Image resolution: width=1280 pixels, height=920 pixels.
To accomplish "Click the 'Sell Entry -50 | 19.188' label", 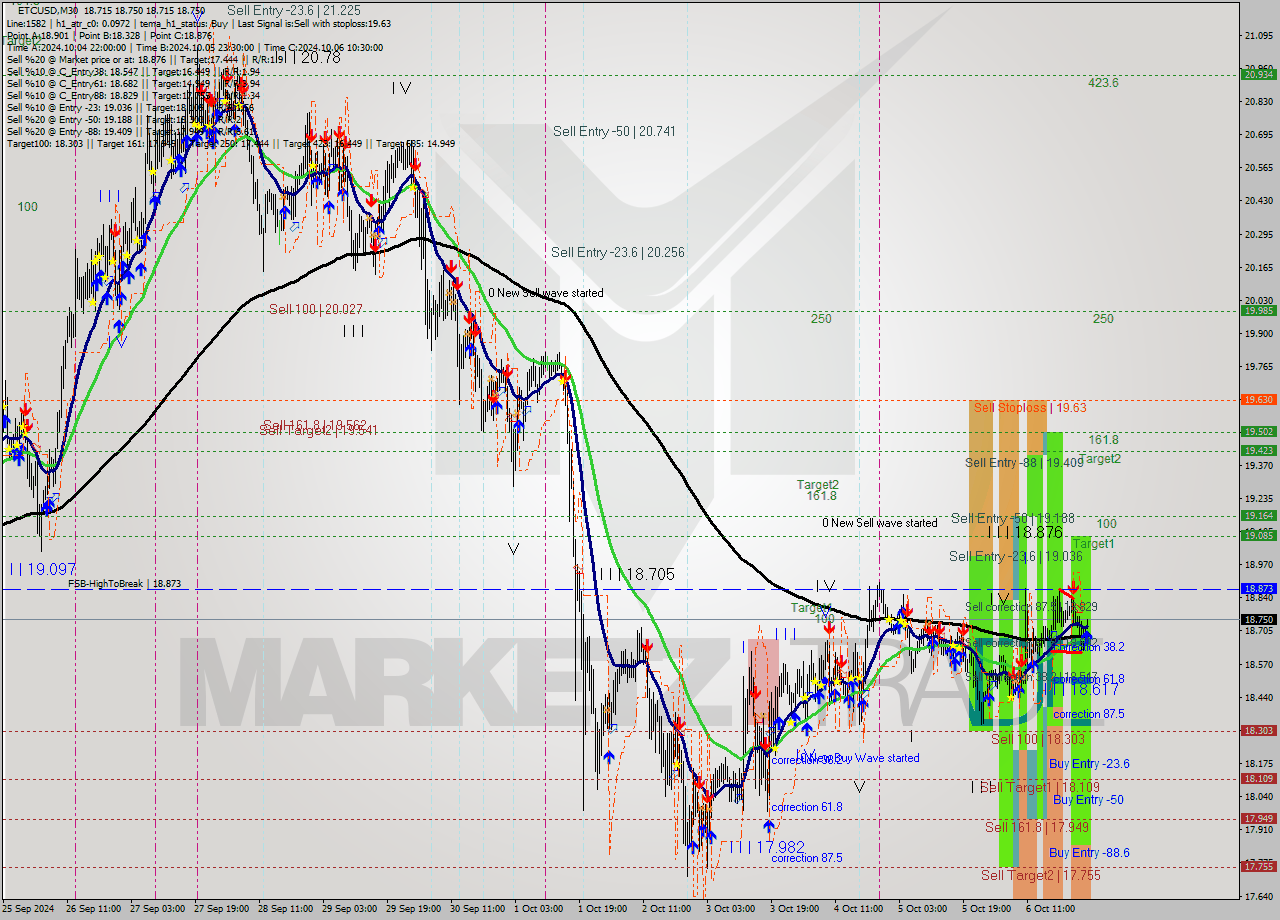I will (1013, 518).
